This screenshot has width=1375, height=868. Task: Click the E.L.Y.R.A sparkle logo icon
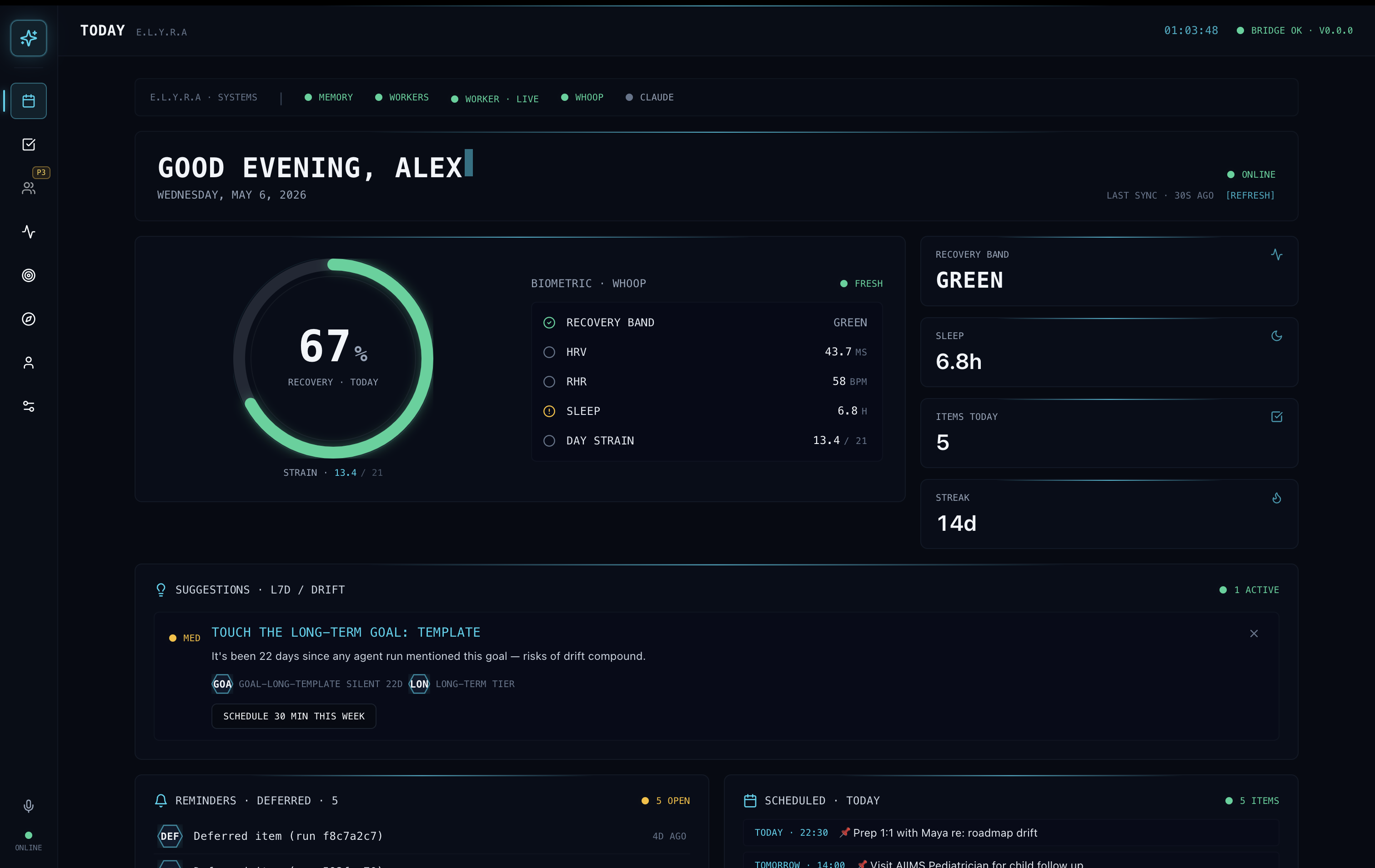[x=29, y=38]
